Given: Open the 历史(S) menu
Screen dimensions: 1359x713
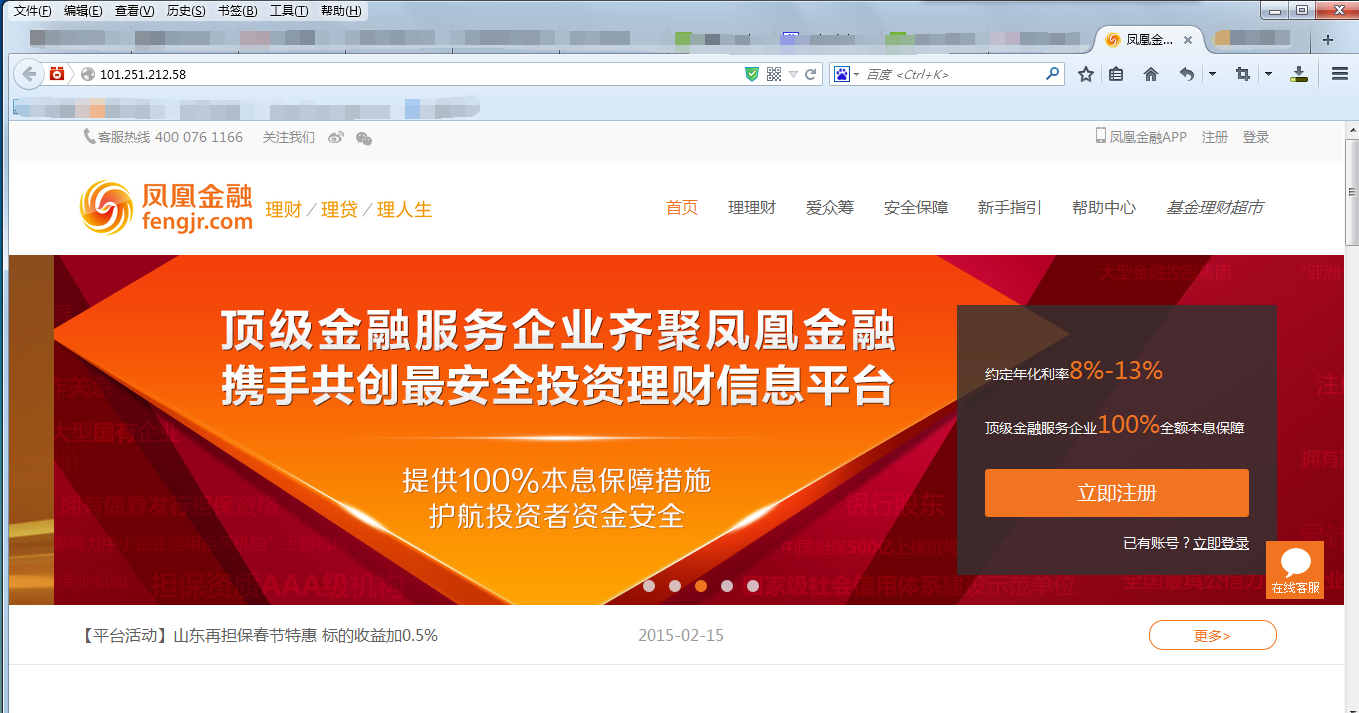Looking at the screenshot, I should click(x=186, y=11).
